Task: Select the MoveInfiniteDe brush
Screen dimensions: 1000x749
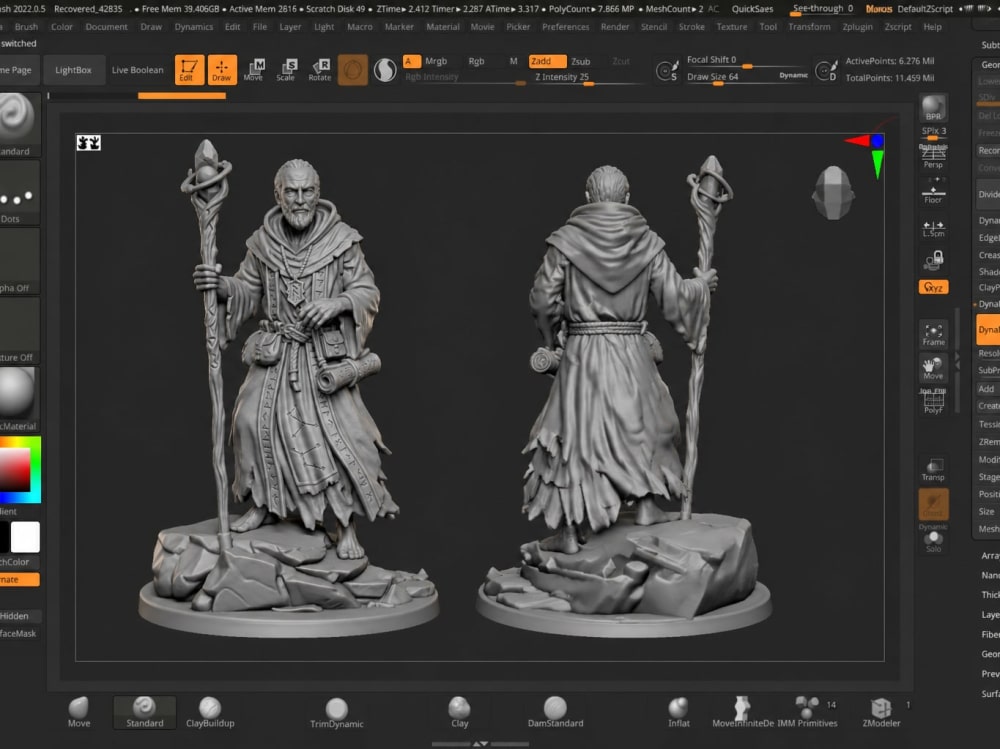Action: click(x=742, y=713)
